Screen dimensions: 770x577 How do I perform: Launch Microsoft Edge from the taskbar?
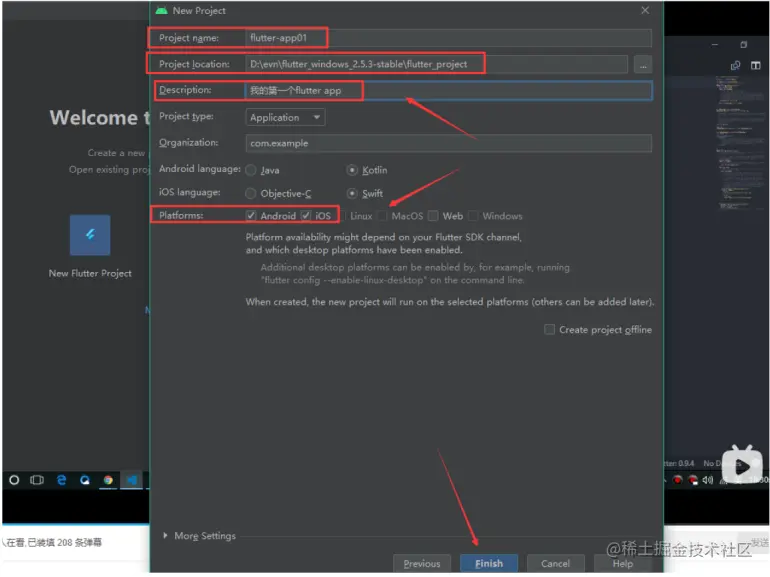click(x=61, y=480)
